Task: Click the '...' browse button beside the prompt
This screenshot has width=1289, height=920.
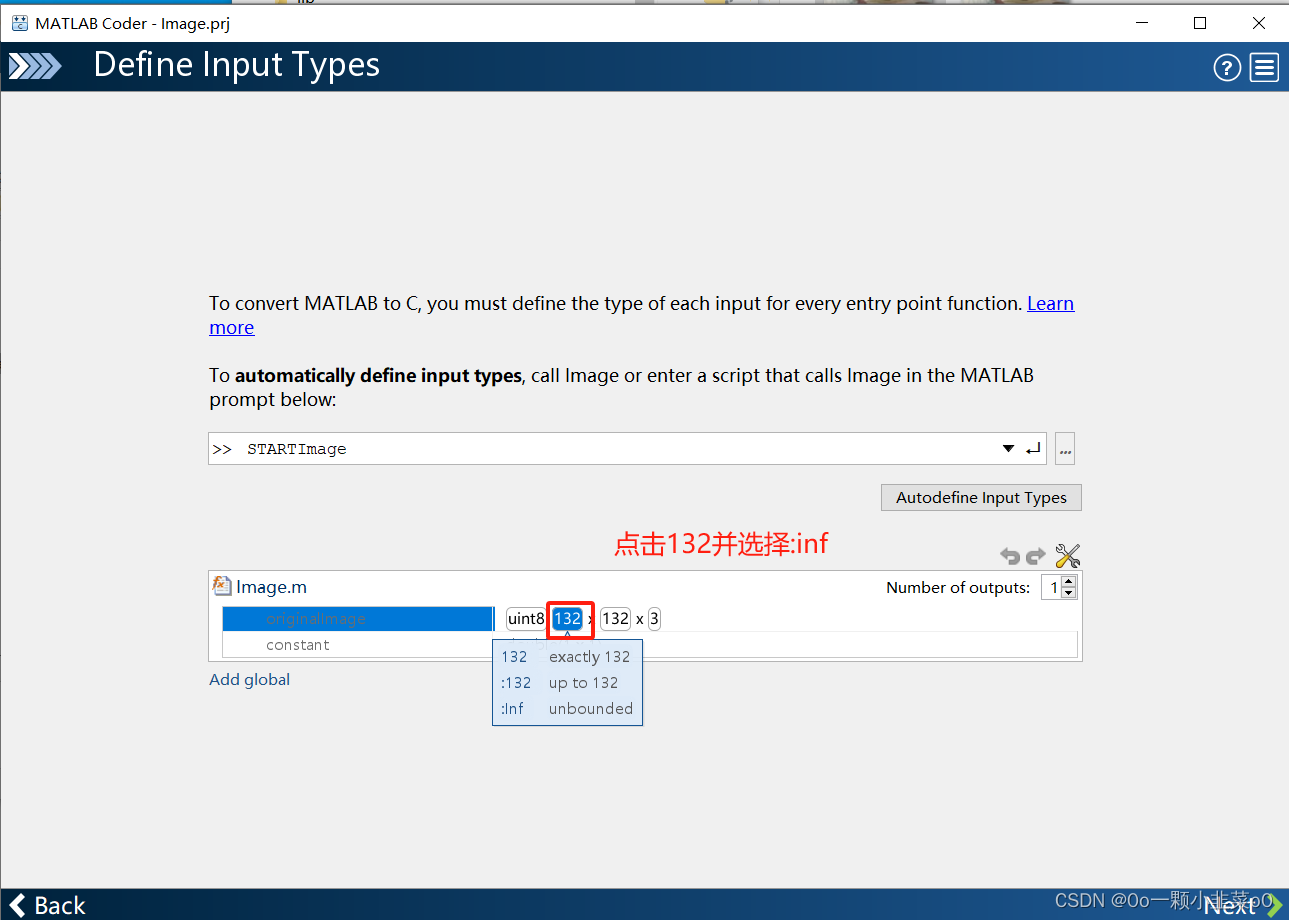Action: tap(1064, 448)
